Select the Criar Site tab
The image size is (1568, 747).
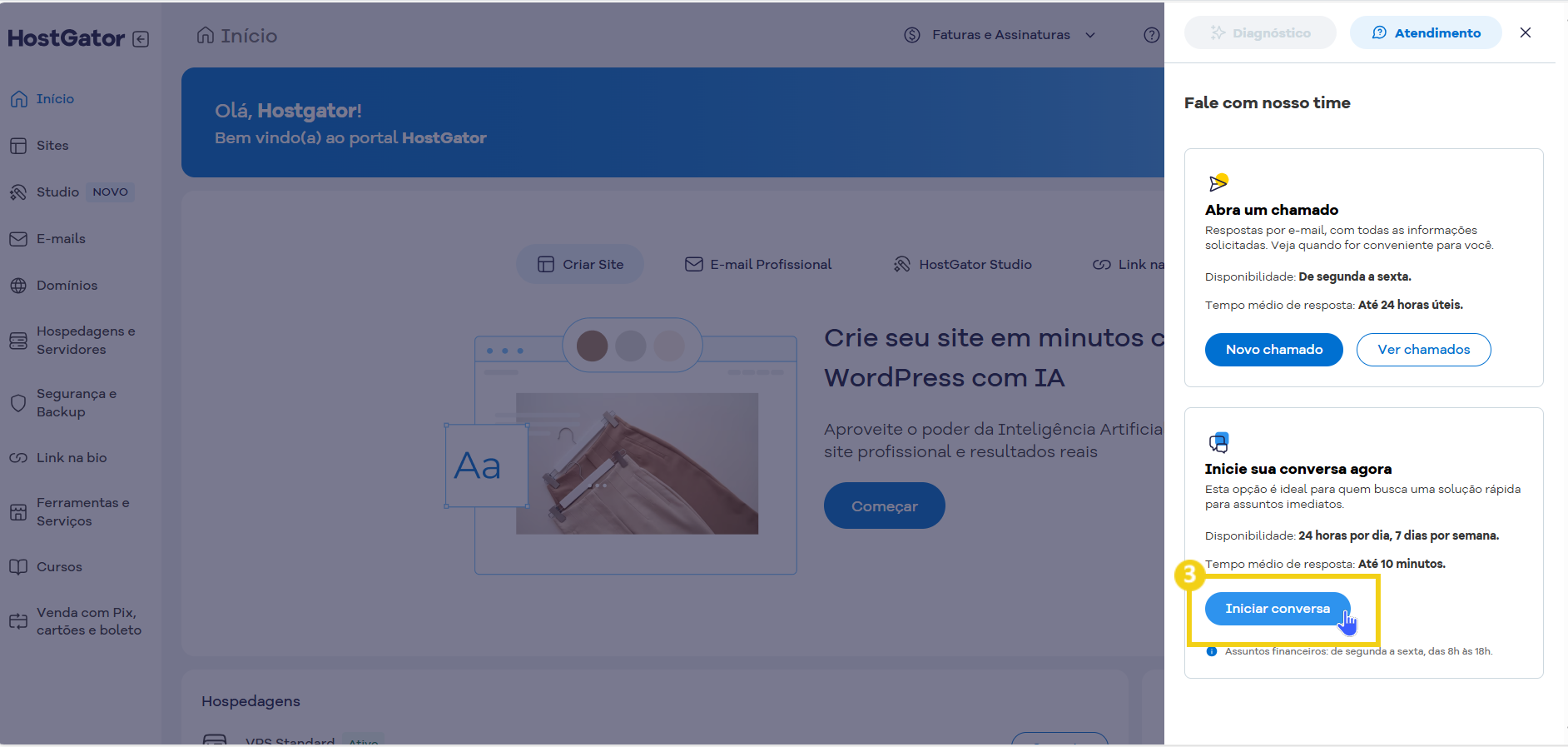(580, 264)
